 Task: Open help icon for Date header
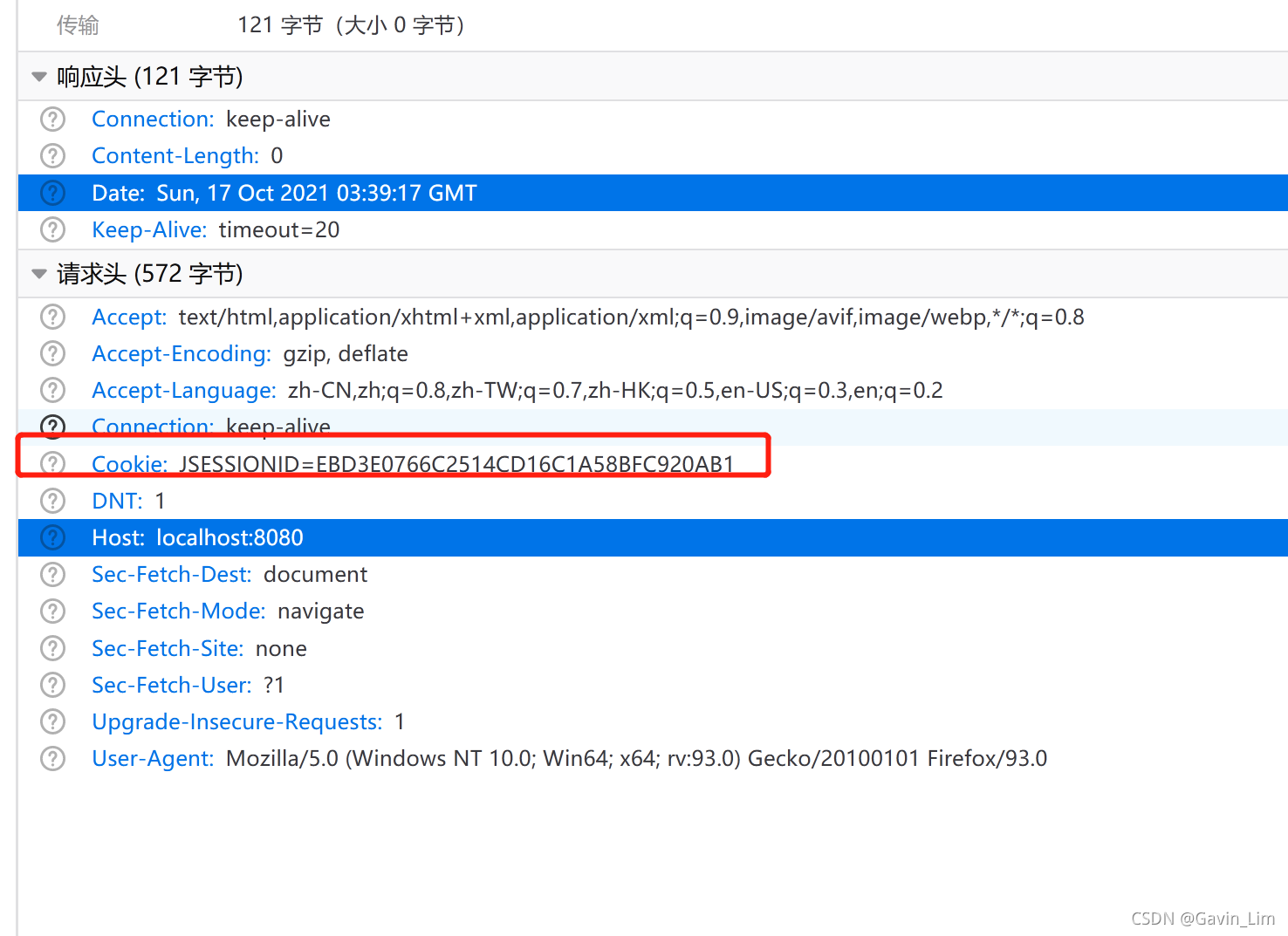(53, 193)
